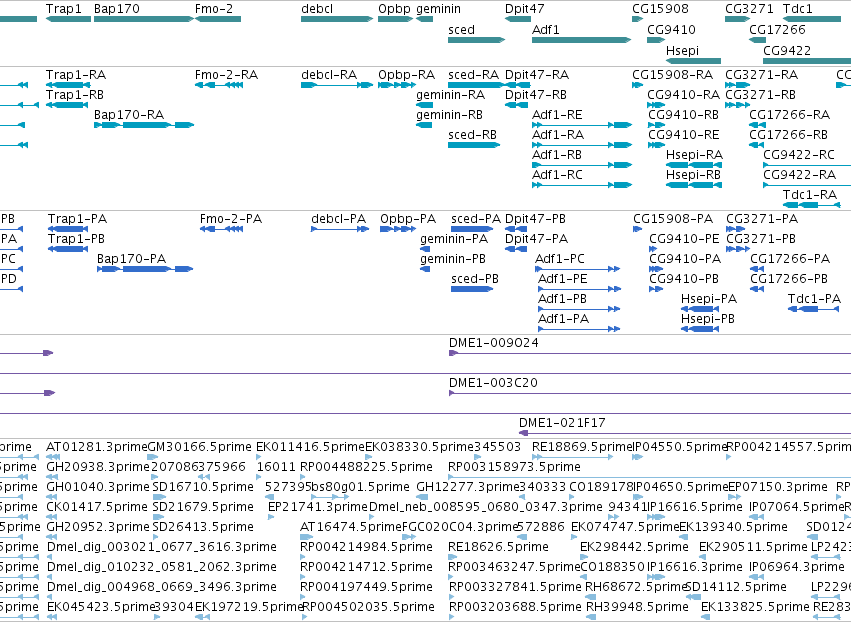Select EST Dmel_dig_003021_0677_3616.3prime
The height and width of the screenshot is (622, 851).
[x=162, y=547]
